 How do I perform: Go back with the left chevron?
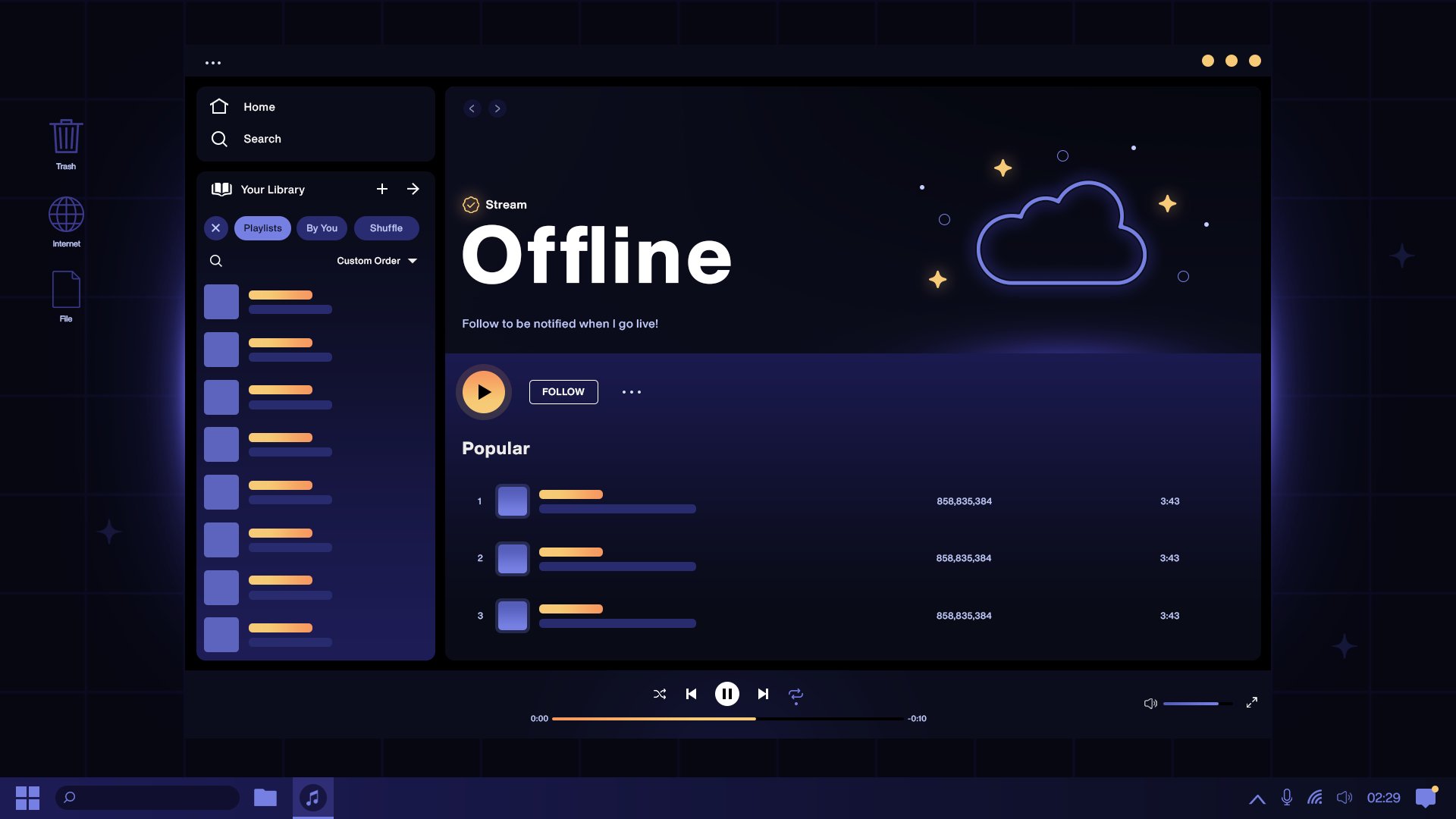tap(472, 108)
